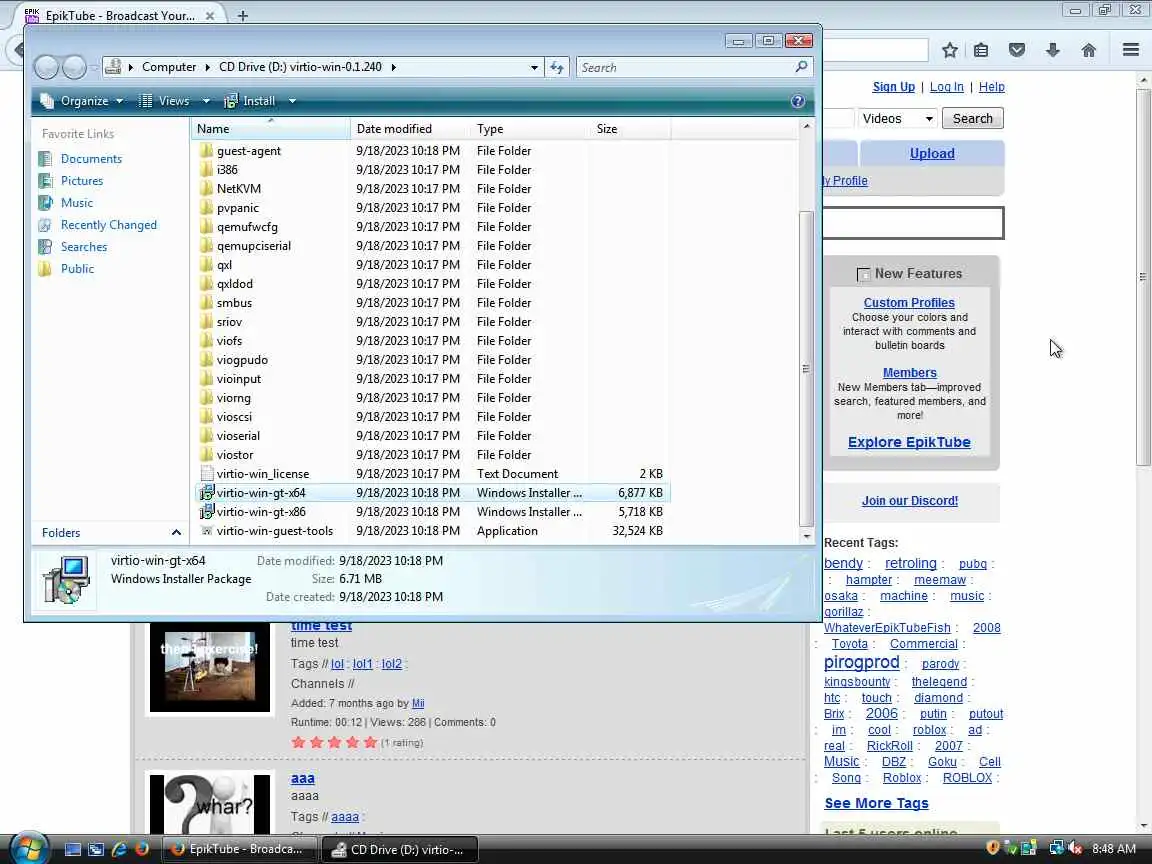Screen dimensions: 1152x864
Task: Open the Organize dropdown menu
Action: point(82,101)
